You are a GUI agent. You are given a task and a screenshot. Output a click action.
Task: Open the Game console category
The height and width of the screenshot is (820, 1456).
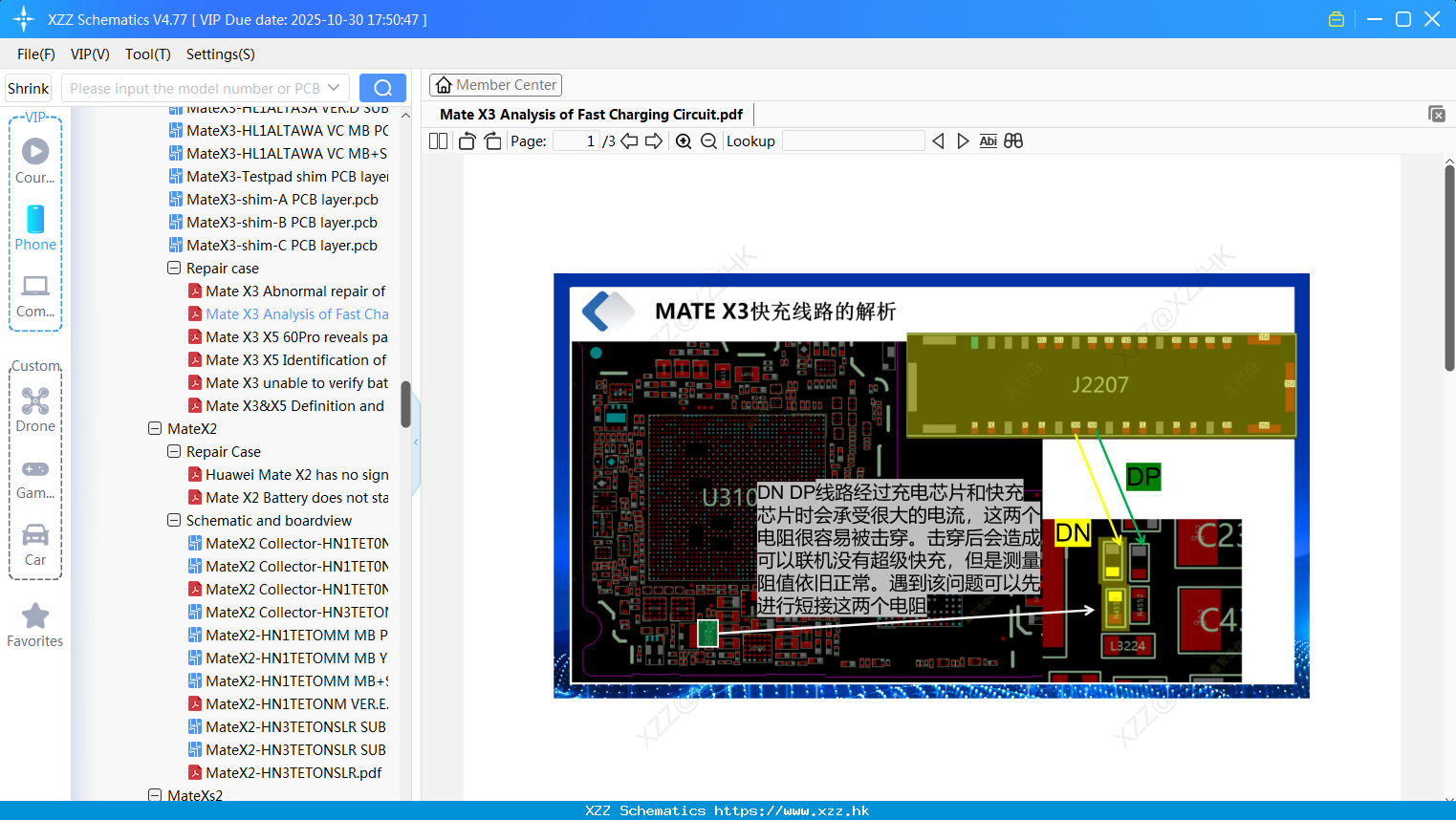[x=35, y=479]
